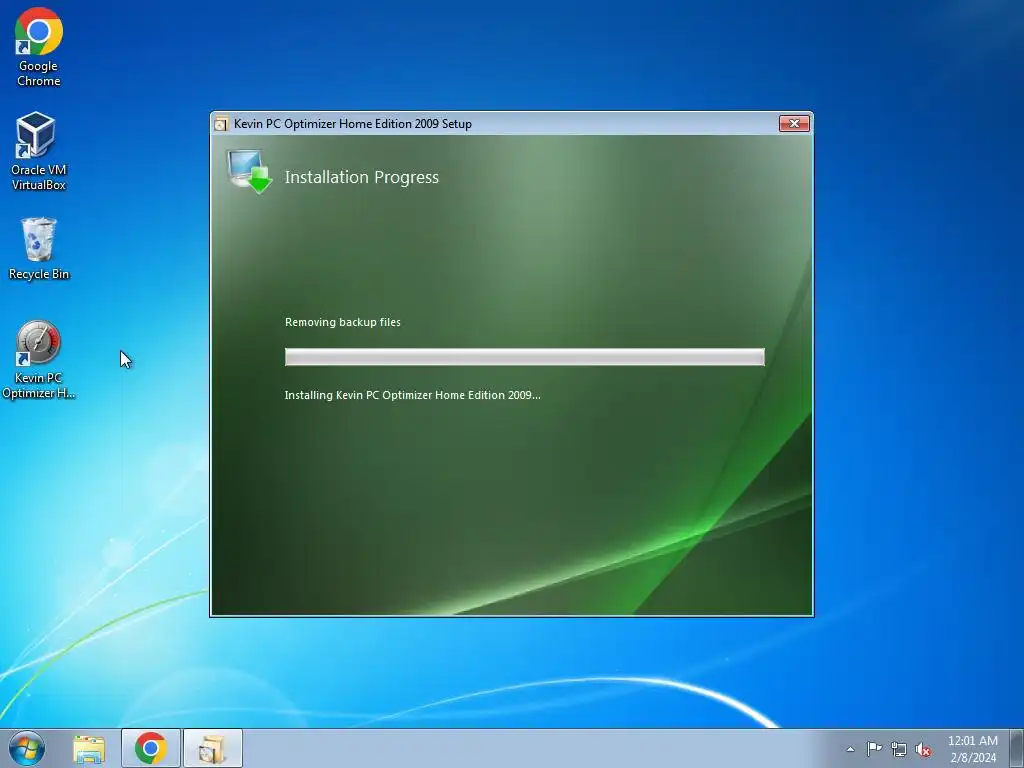The height and width of the screenshot is (768, 1024).
Task: Click the 'Installation Progress' heading text
Action: coord(362,178)
